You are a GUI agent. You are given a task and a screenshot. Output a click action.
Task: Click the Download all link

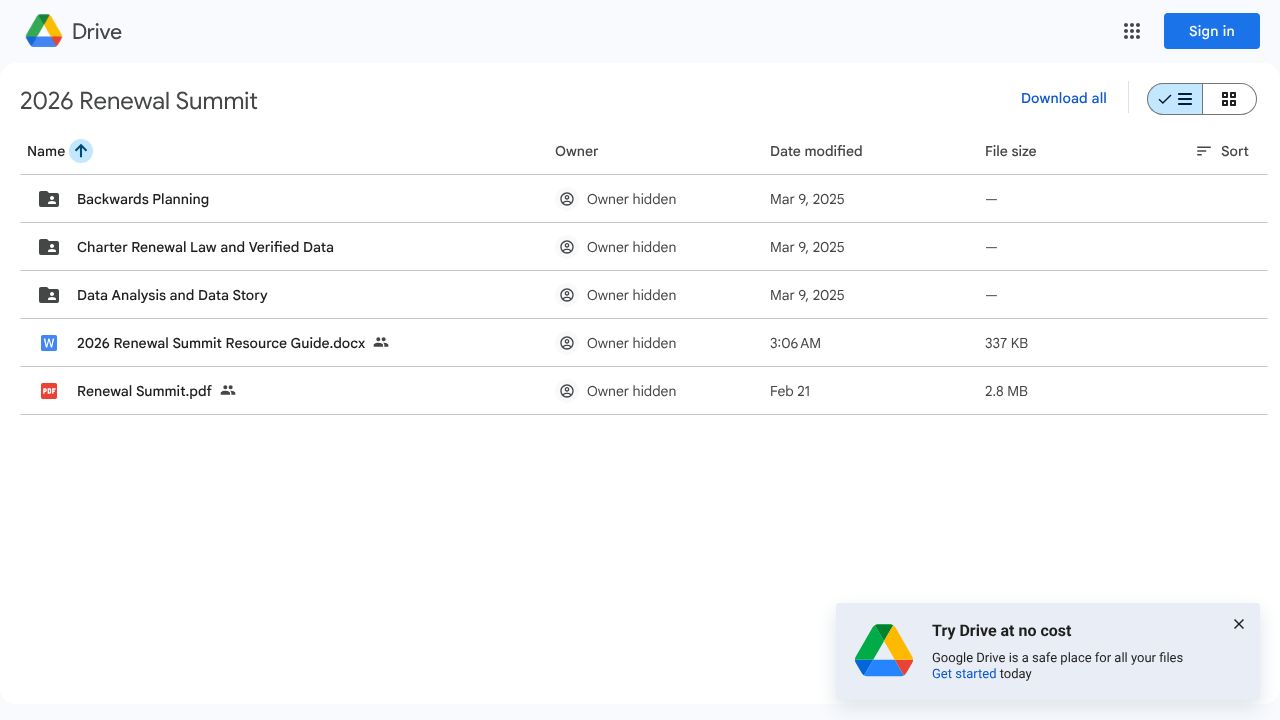click(x=1063, y=98)
